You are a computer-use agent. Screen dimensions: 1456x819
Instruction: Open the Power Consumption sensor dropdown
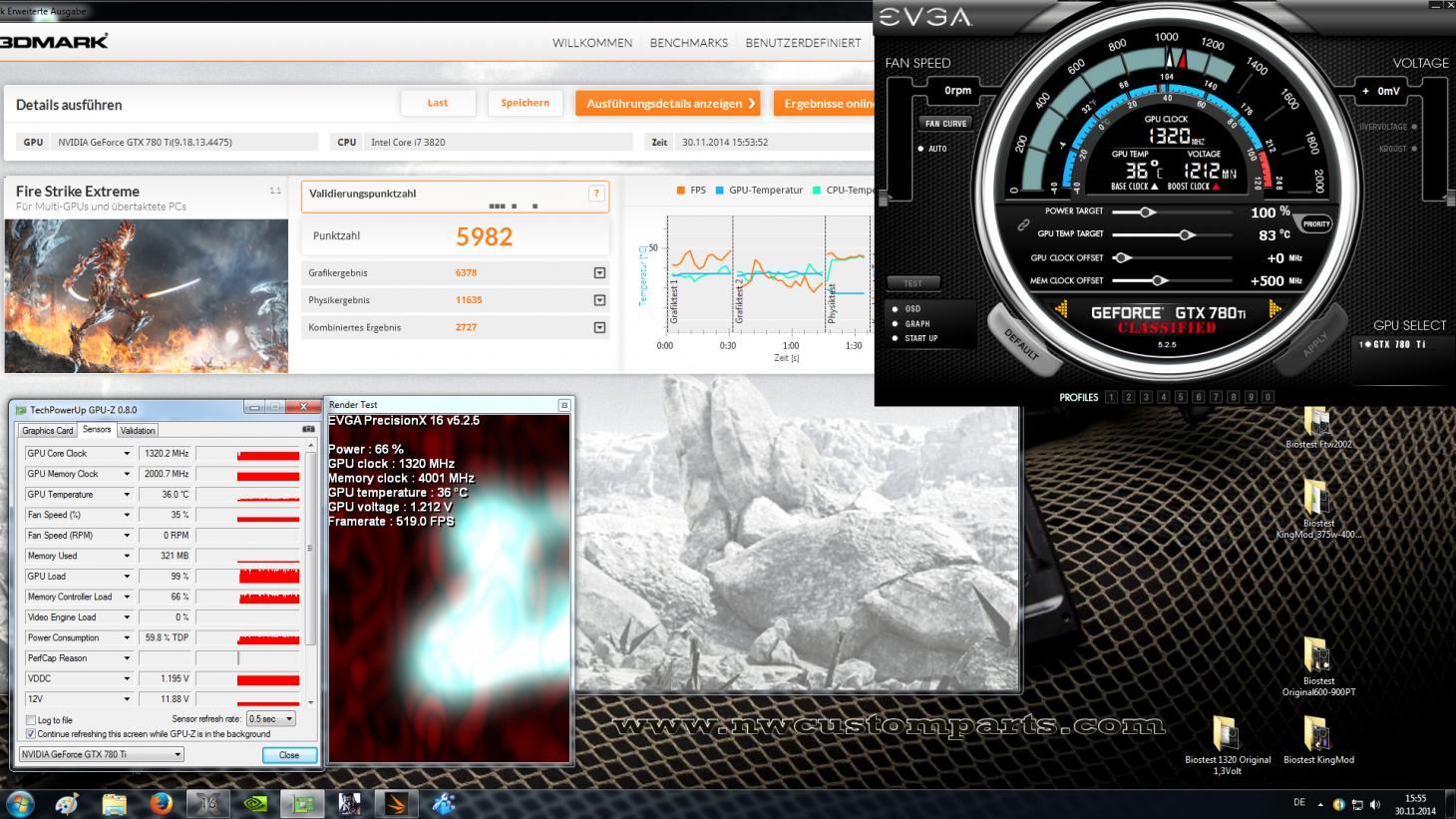point(127,637)
